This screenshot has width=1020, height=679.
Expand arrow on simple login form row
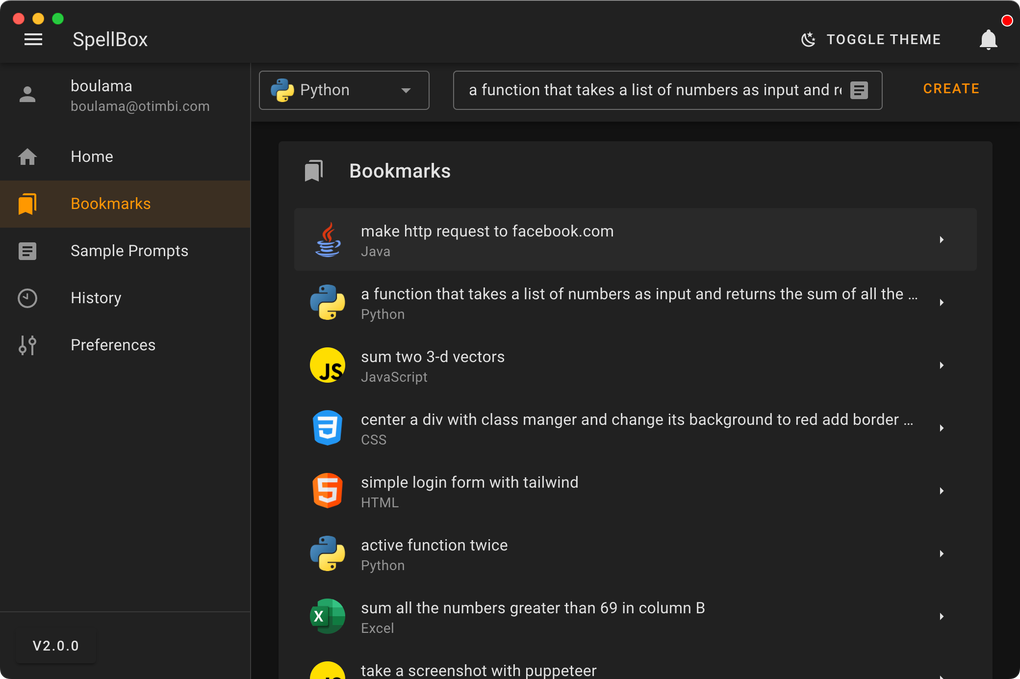941,491
